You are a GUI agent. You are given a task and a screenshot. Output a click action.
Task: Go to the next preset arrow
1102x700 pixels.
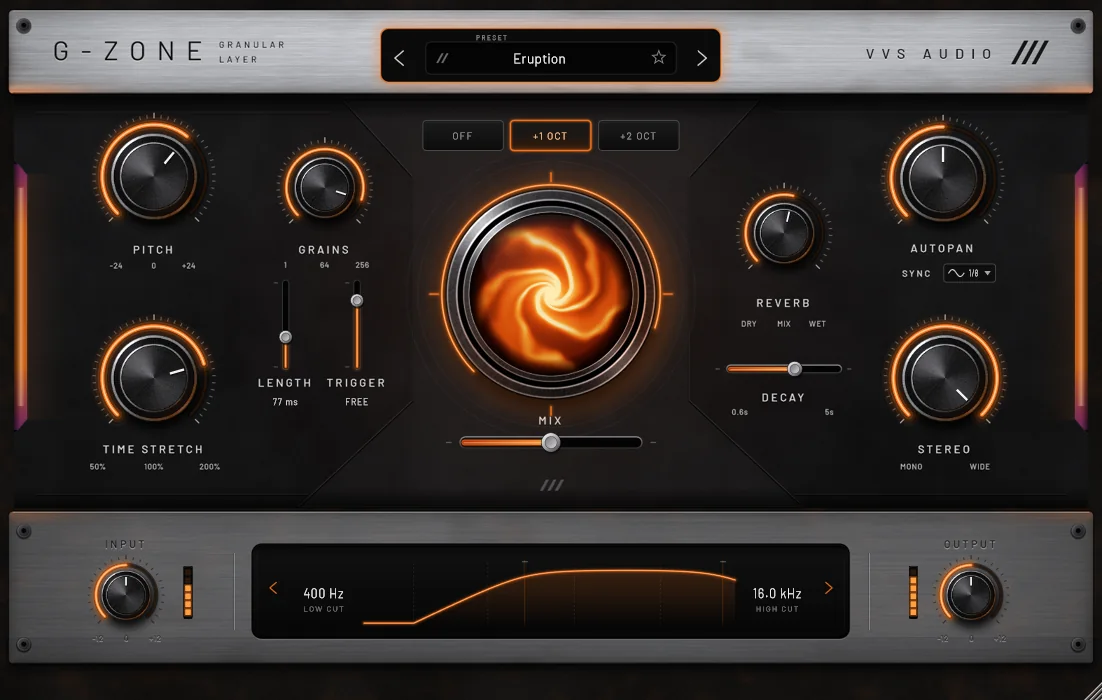[x=701, y=58]
